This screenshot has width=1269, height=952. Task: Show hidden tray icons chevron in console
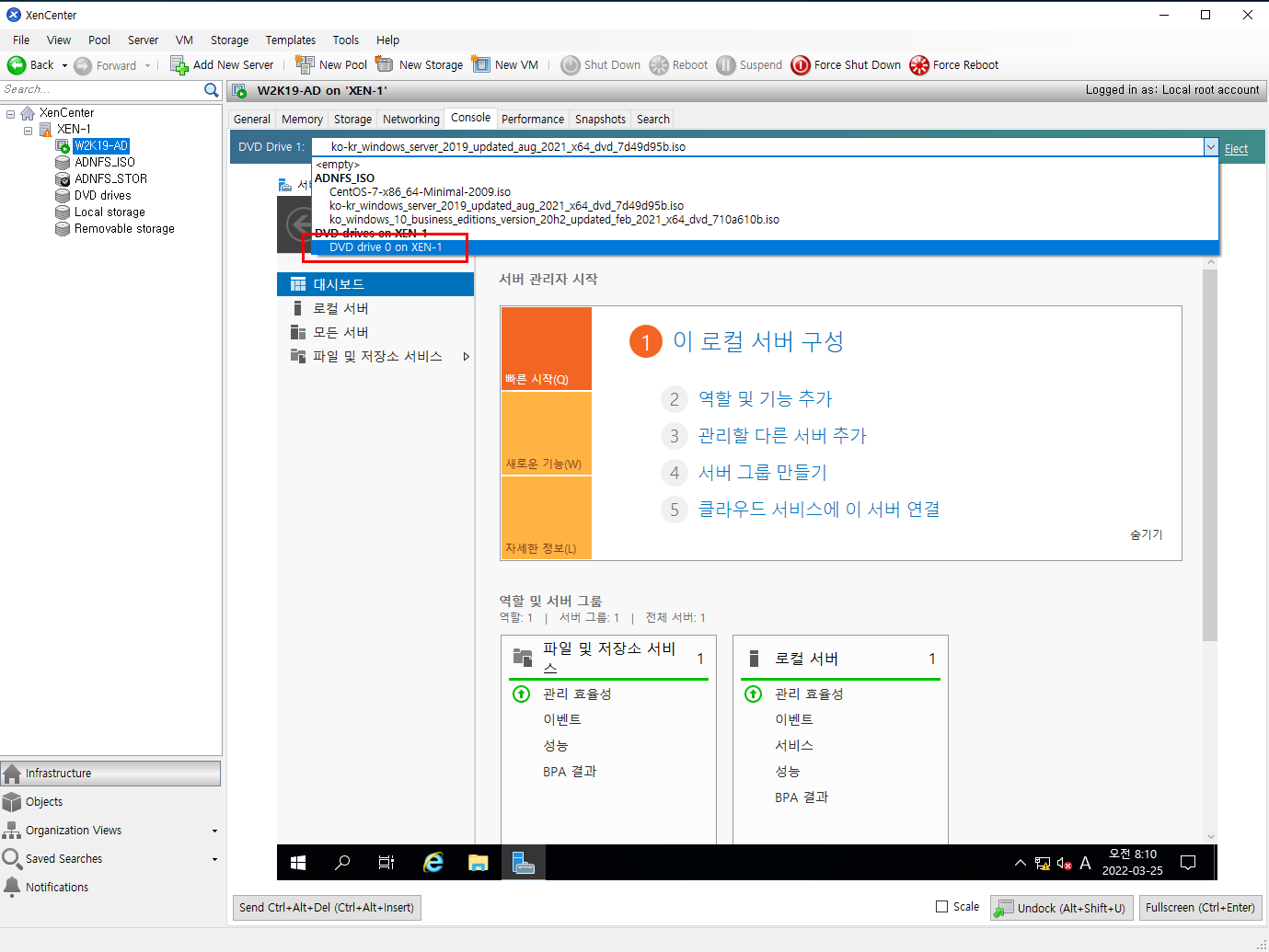point(1020,863)
